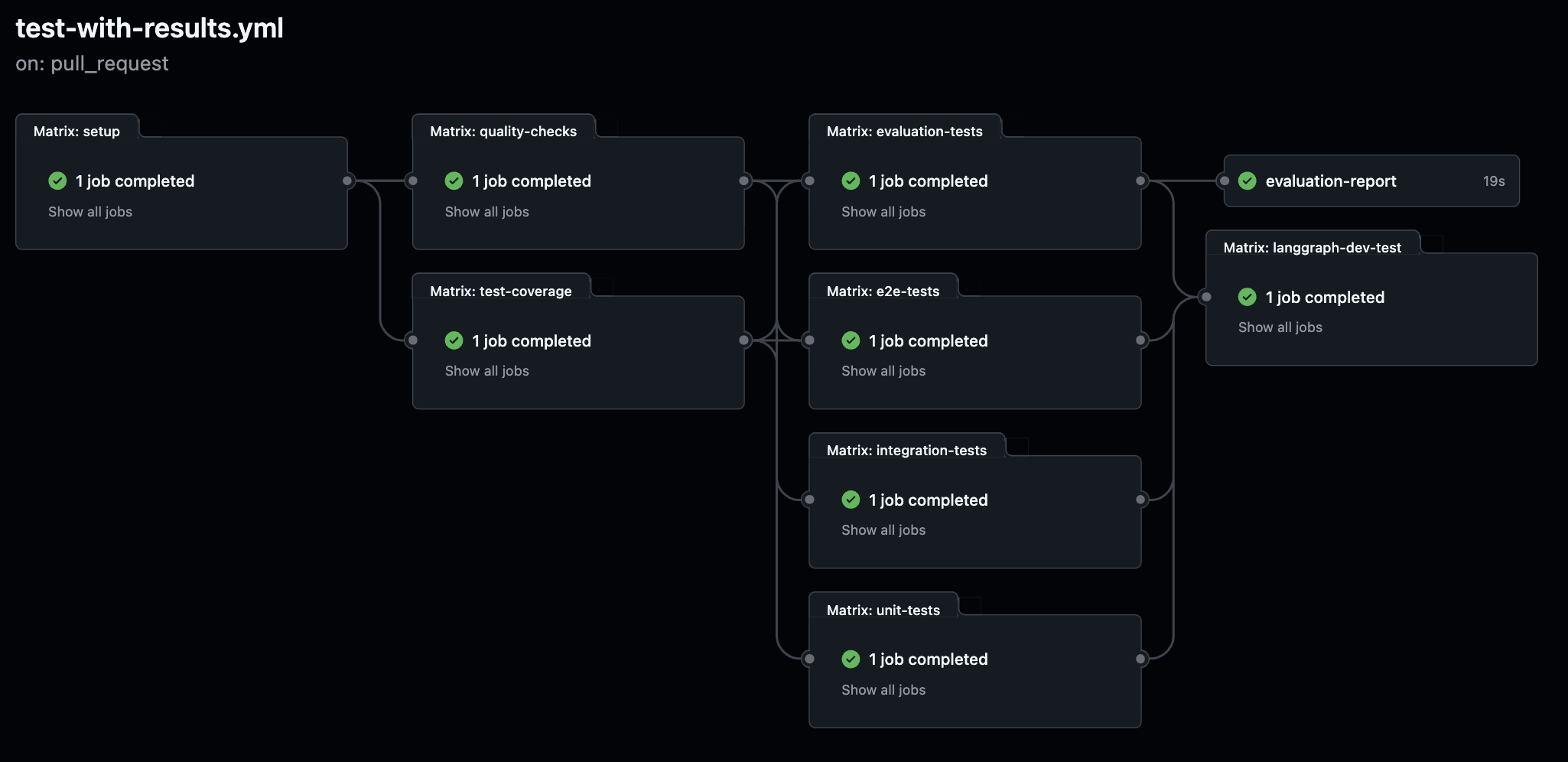This screenshot has width=1568, height=762.
Task: Click the 19s duration on evaluation-report
Action: click(1492, 181)
